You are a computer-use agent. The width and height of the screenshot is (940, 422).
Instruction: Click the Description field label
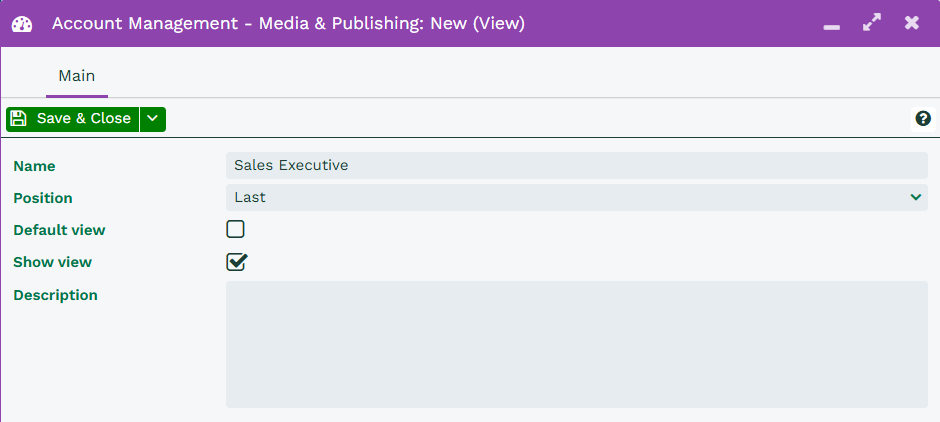(x=55, y=295)
